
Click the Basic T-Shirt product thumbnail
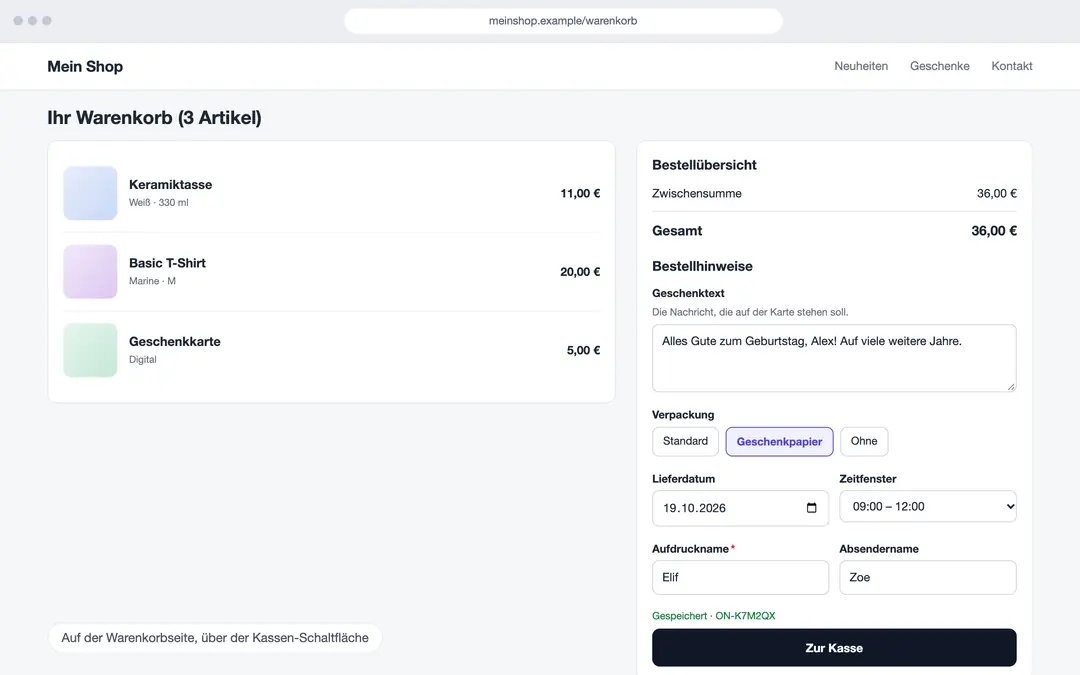tap(90, 271)
